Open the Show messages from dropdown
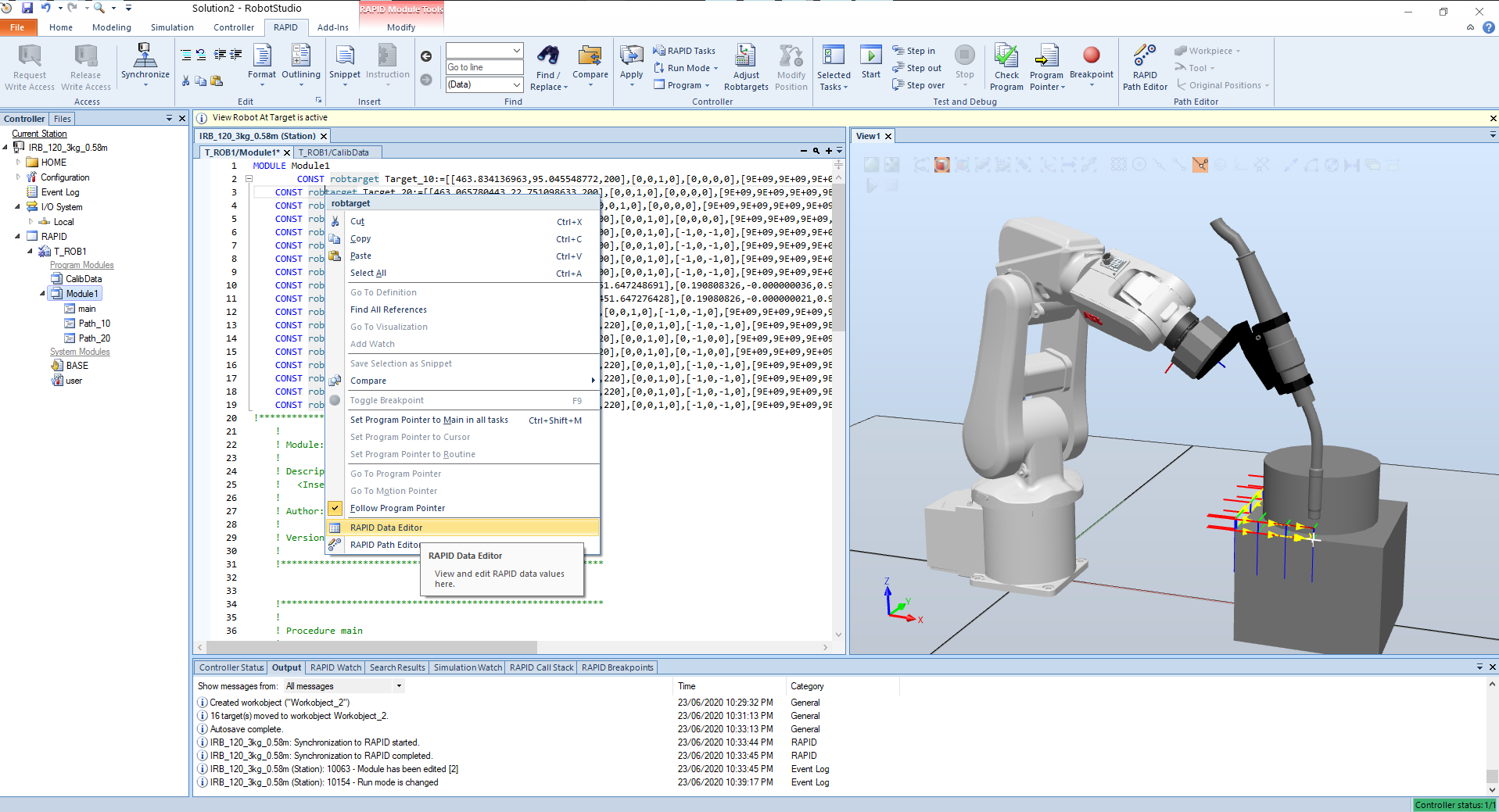 click(x=399, y=686)
